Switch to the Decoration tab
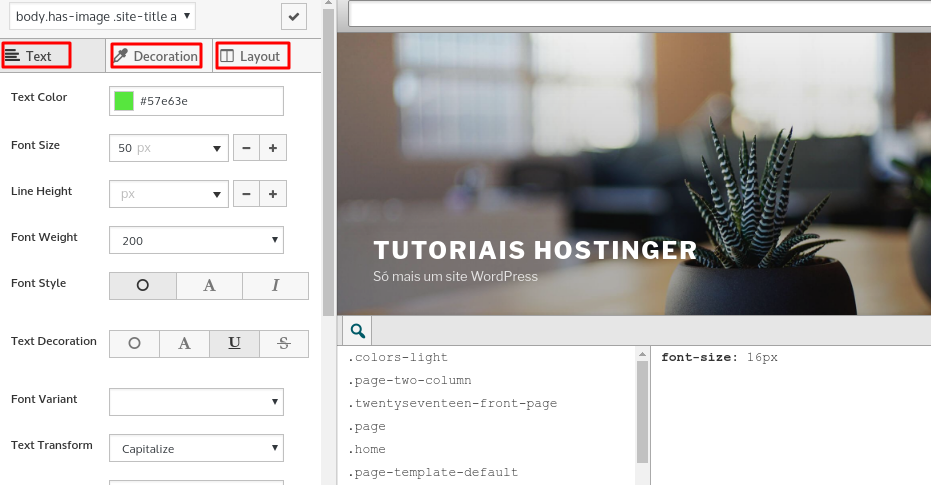 point(156,56)
